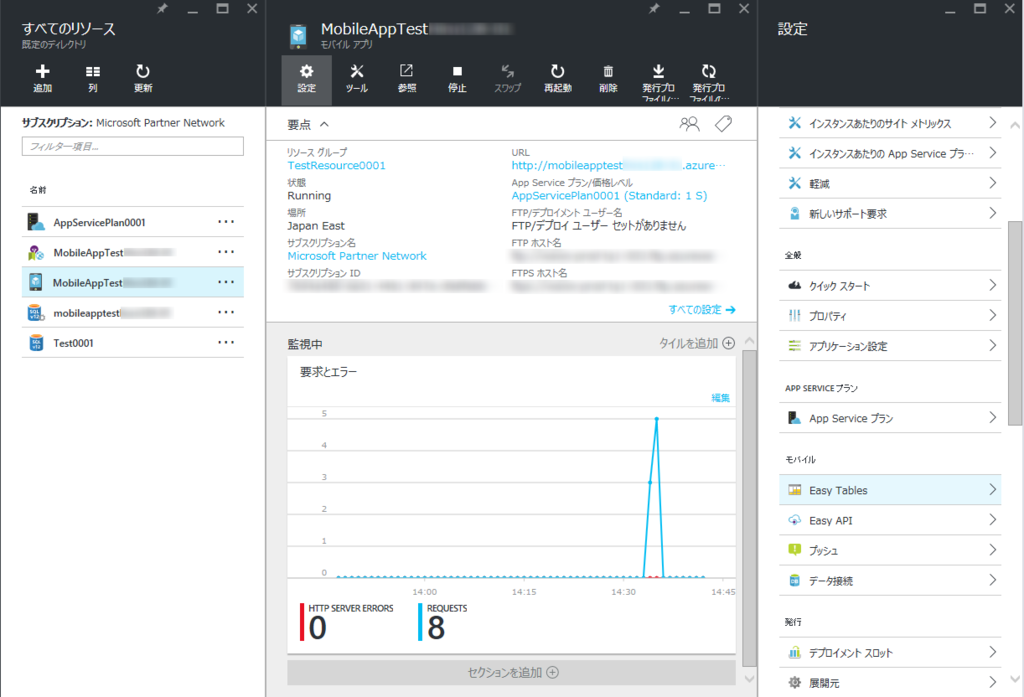This screenshot has height=697, width=1024.
Task: Open インスタンスあたりの App Service プラン item
Action: [x=889, y=154]
